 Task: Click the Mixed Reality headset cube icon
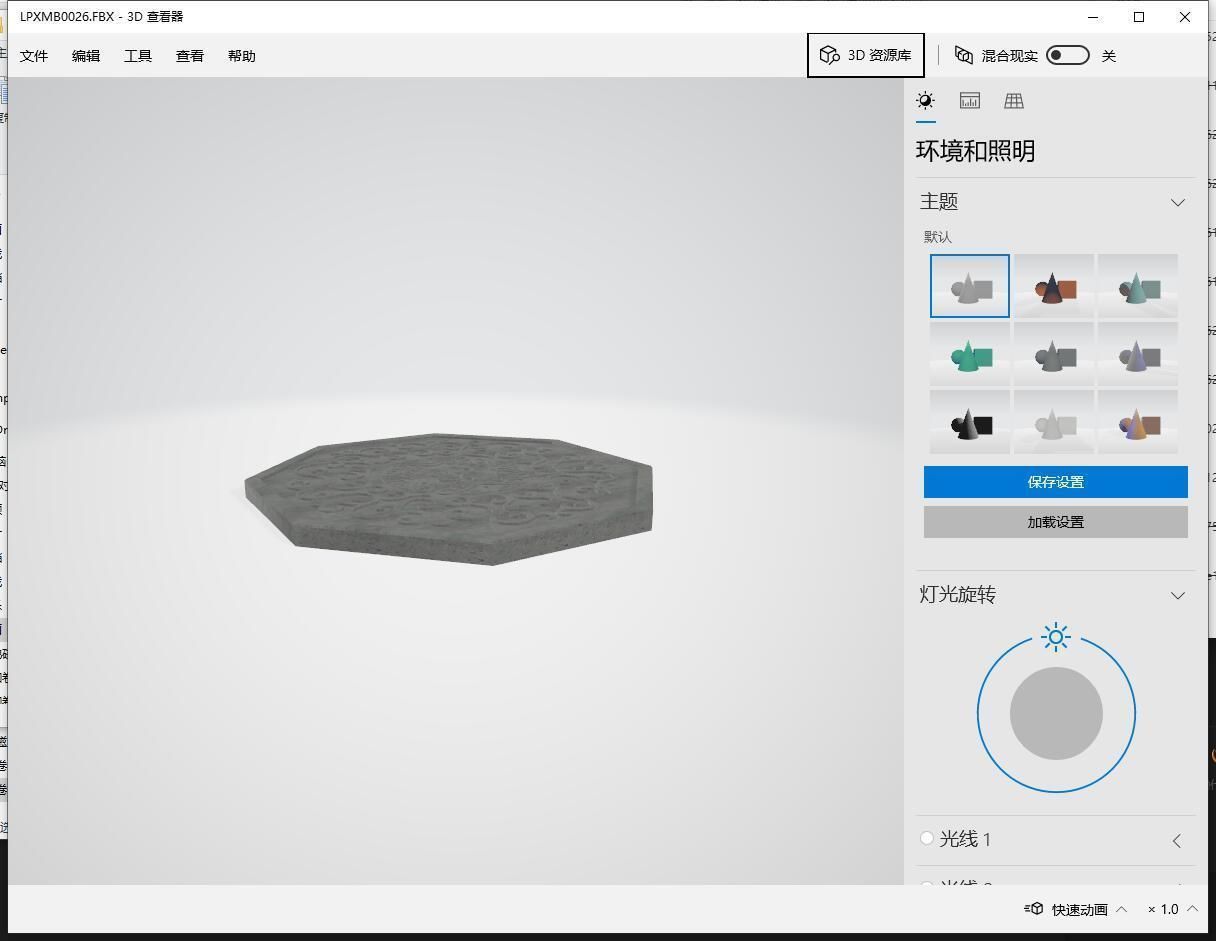(x=964, y=55)
